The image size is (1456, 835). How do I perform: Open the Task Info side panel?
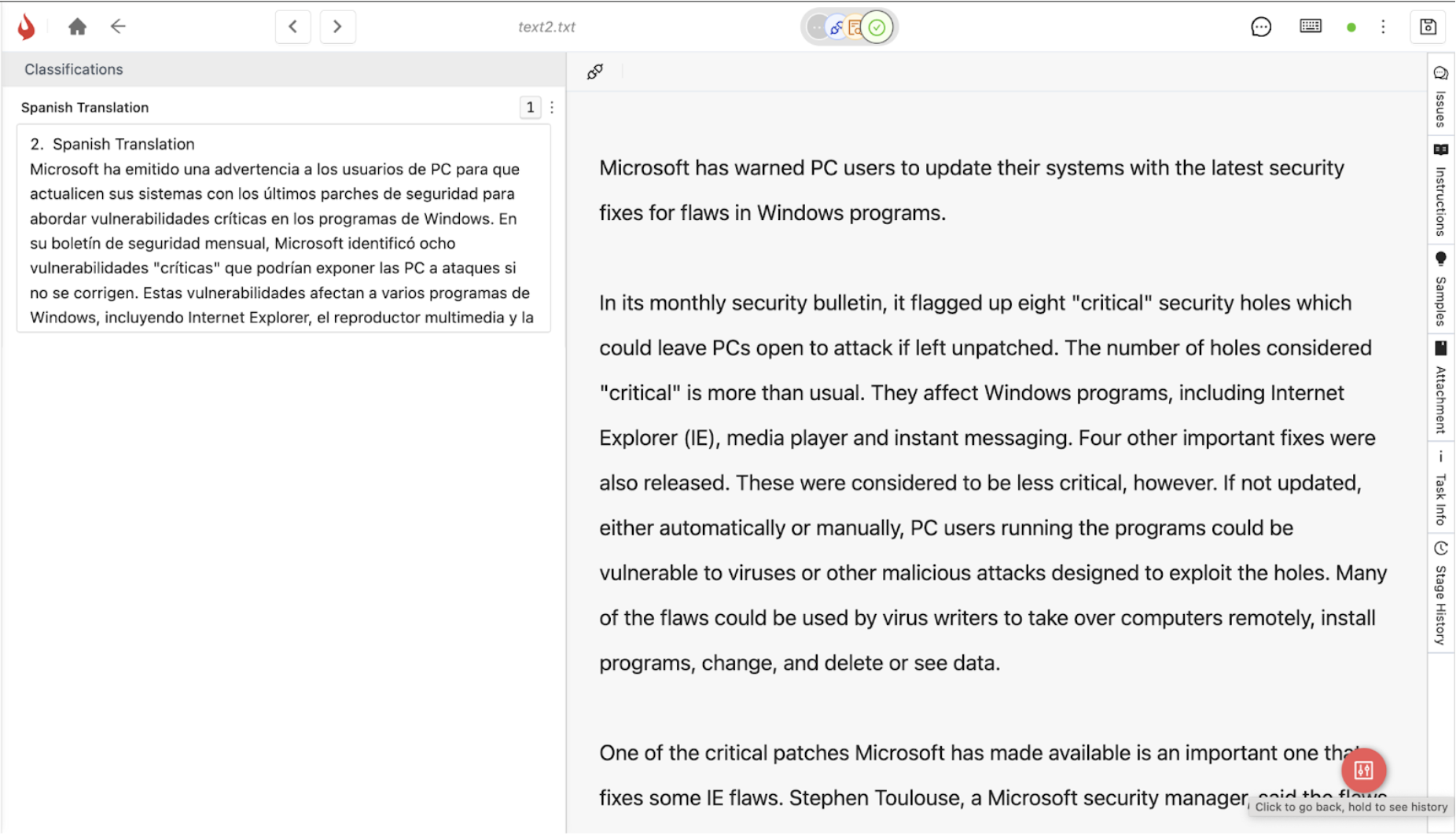[1441, 488]
